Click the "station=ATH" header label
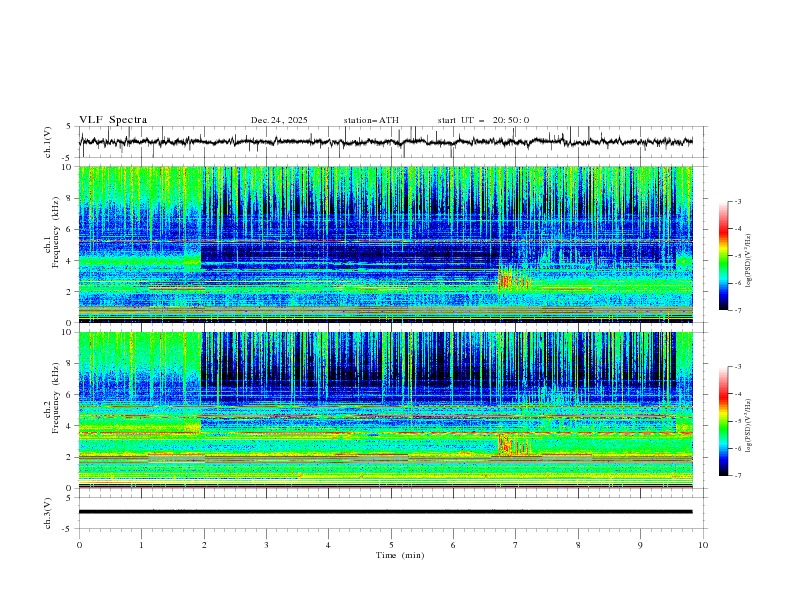This screenshot has height=612, width=792. (x=371, y=120)
